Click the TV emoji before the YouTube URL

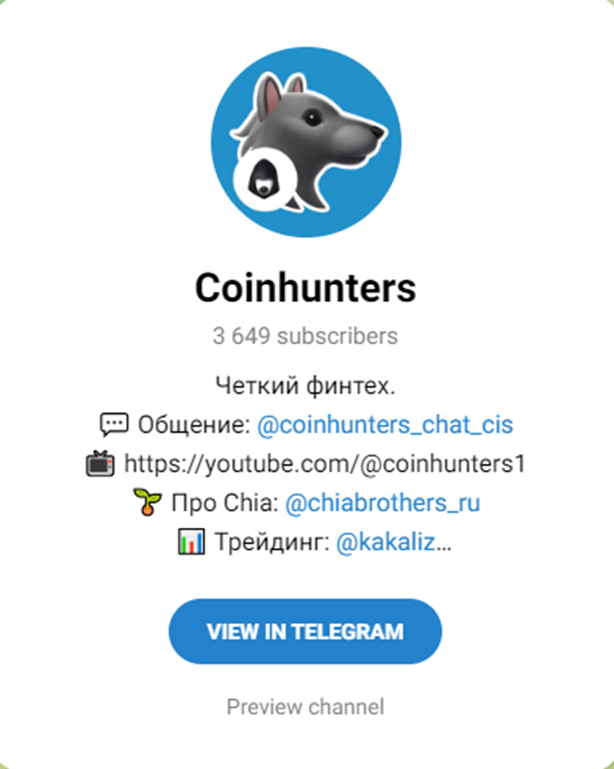click(x=101, y=463)
